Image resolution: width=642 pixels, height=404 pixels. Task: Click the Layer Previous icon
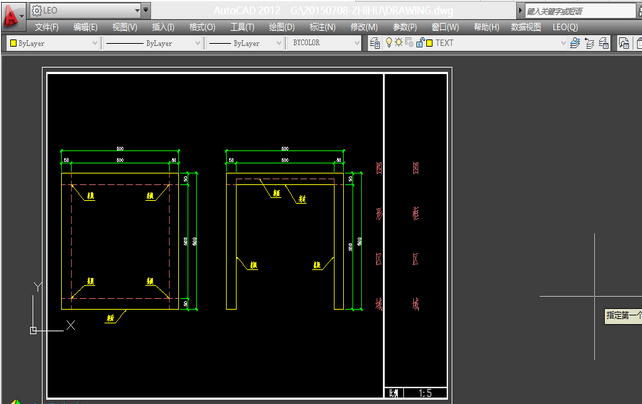pyautogui.click(x=590, y=43)
